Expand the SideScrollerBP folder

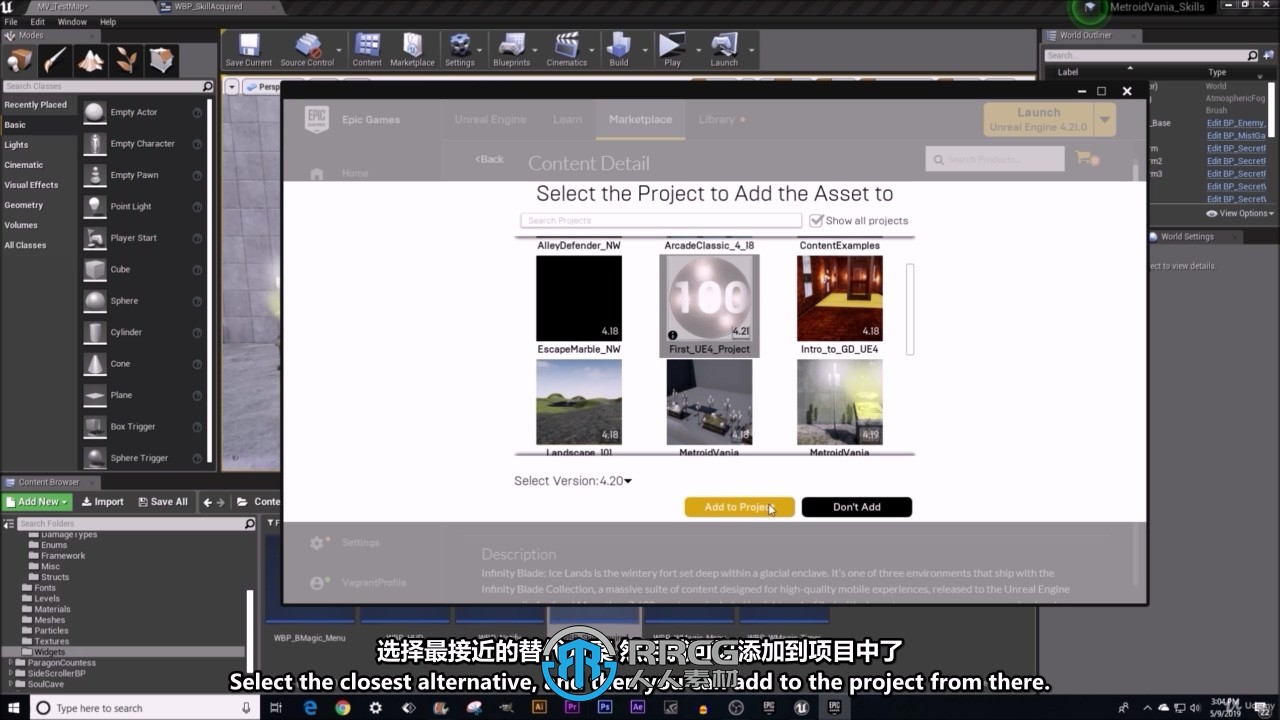click(11, 673)
